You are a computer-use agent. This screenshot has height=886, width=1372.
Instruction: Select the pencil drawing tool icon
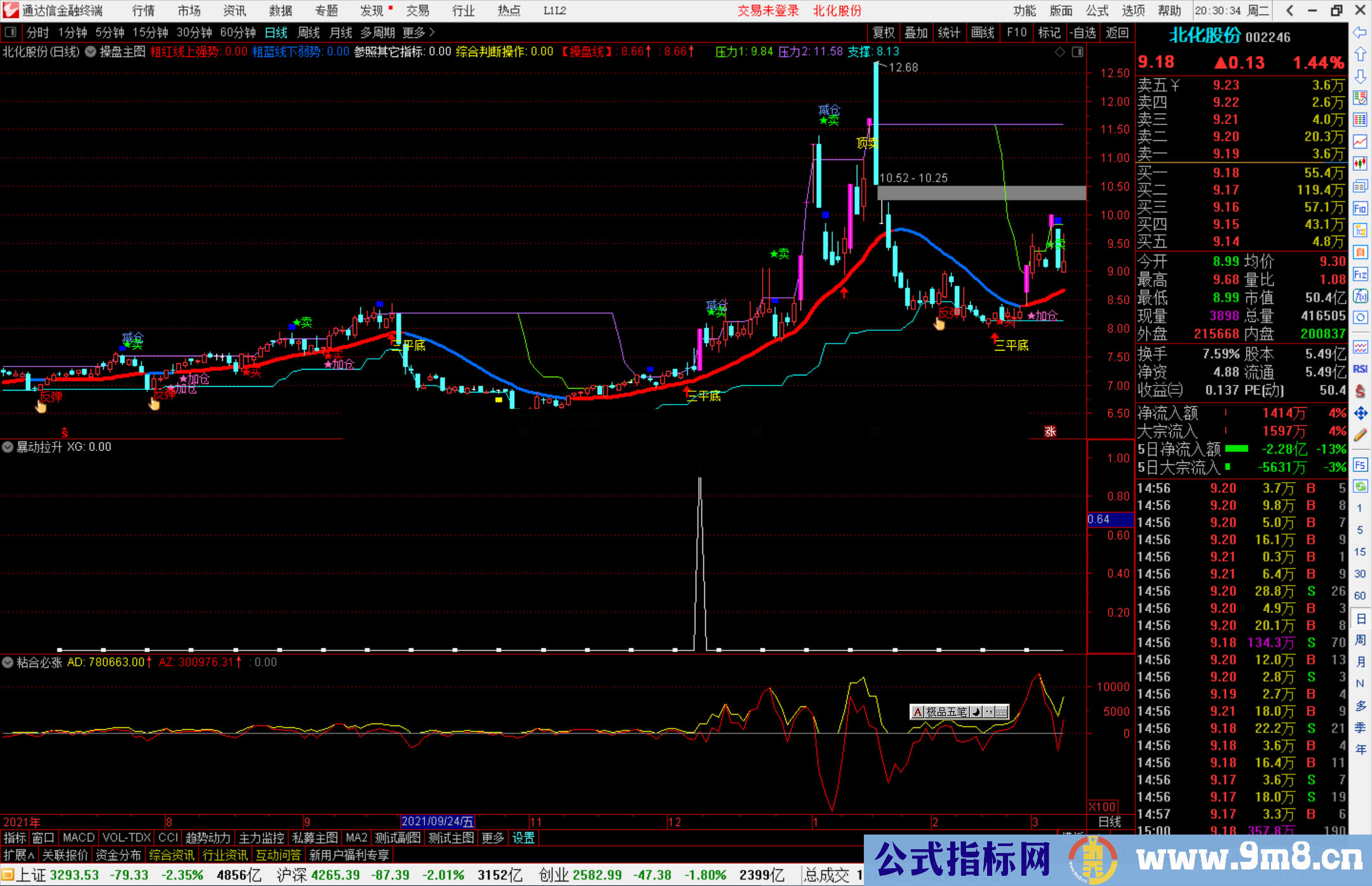[x=1360, y=436]
